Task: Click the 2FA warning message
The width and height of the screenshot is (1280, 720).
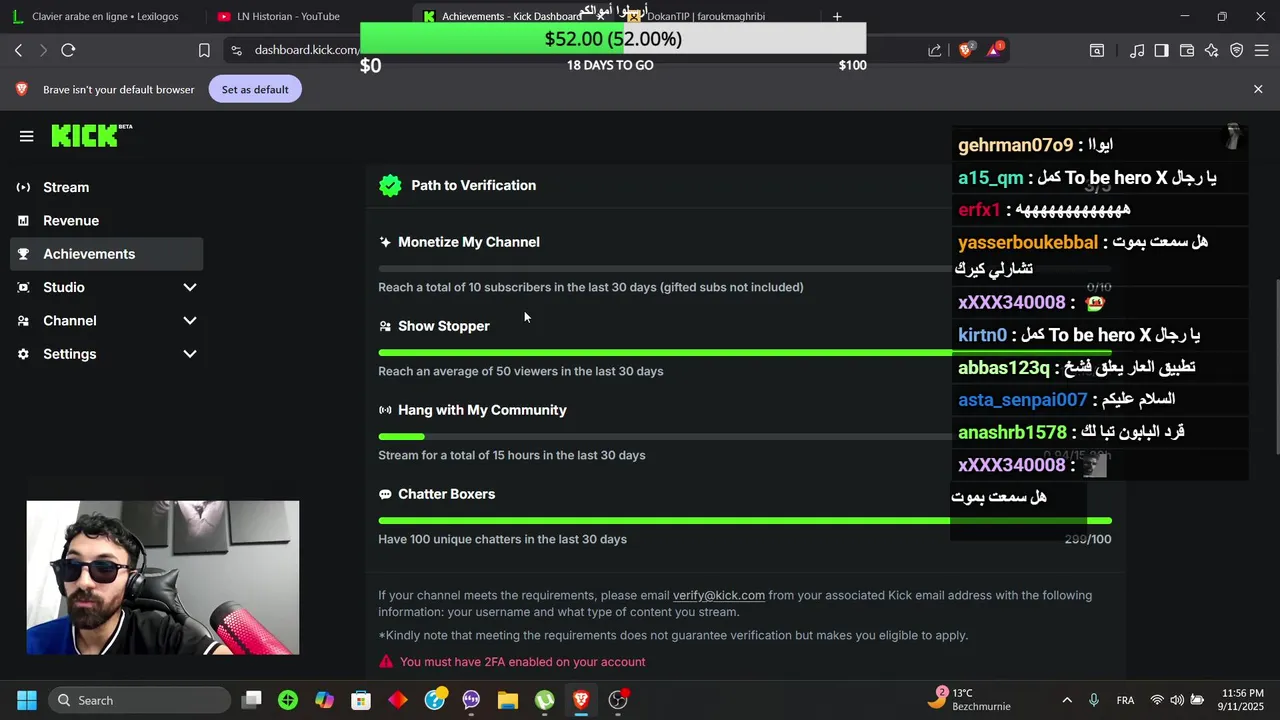Action: tap(522, 662)
